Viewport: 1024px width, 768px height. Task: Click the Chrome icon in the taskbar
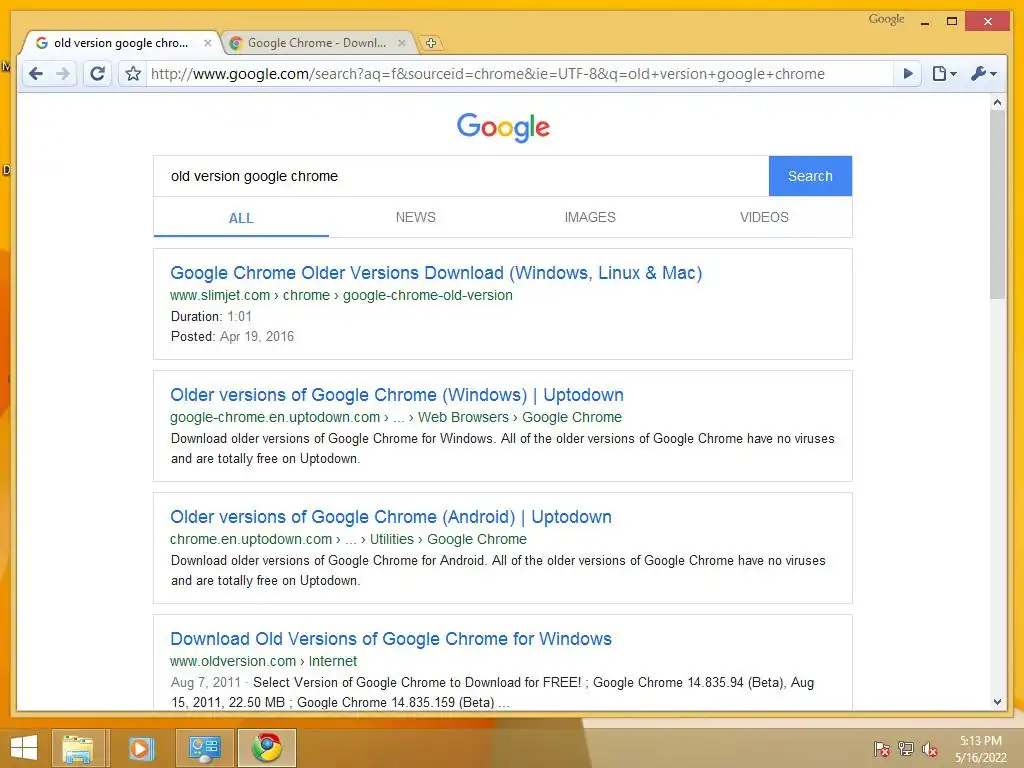(x=266, y=748)
